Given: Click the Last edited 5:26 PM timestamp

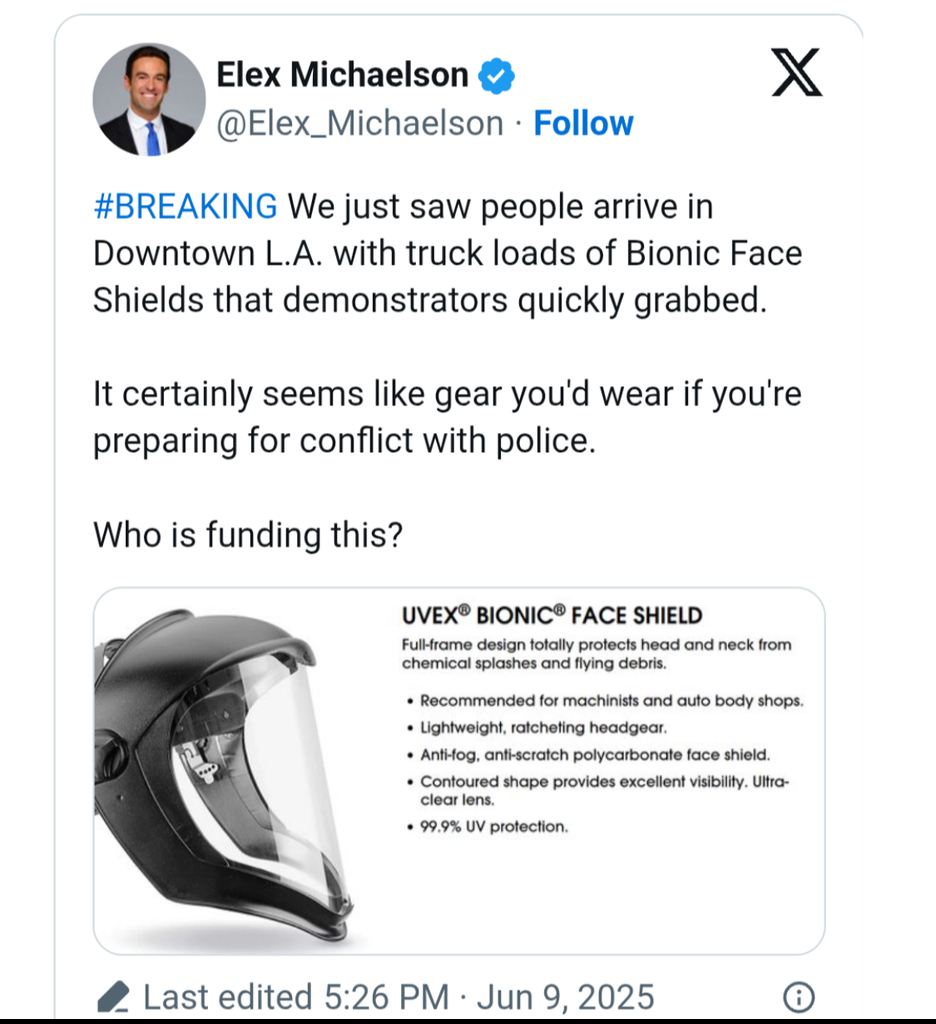Looking at the screenshot, I should [x=296, y=996].
